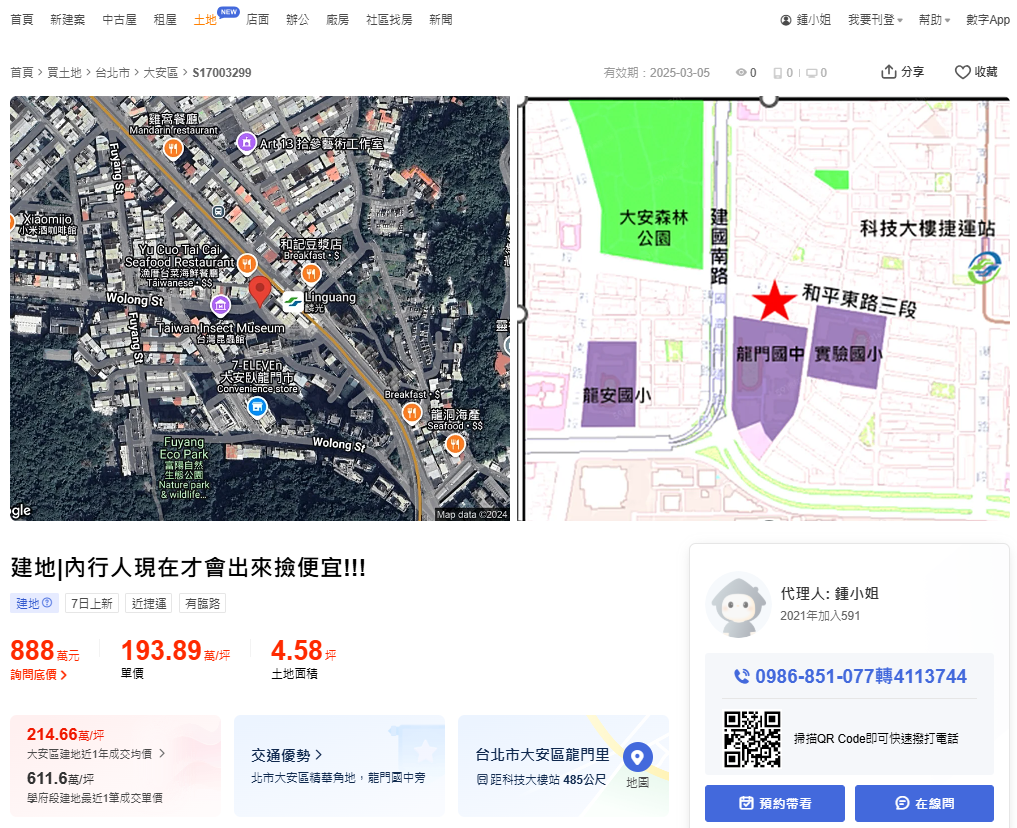Click the map pin icon labeled 地圖
1017x828 pixels.
click(x=637, y=757)
